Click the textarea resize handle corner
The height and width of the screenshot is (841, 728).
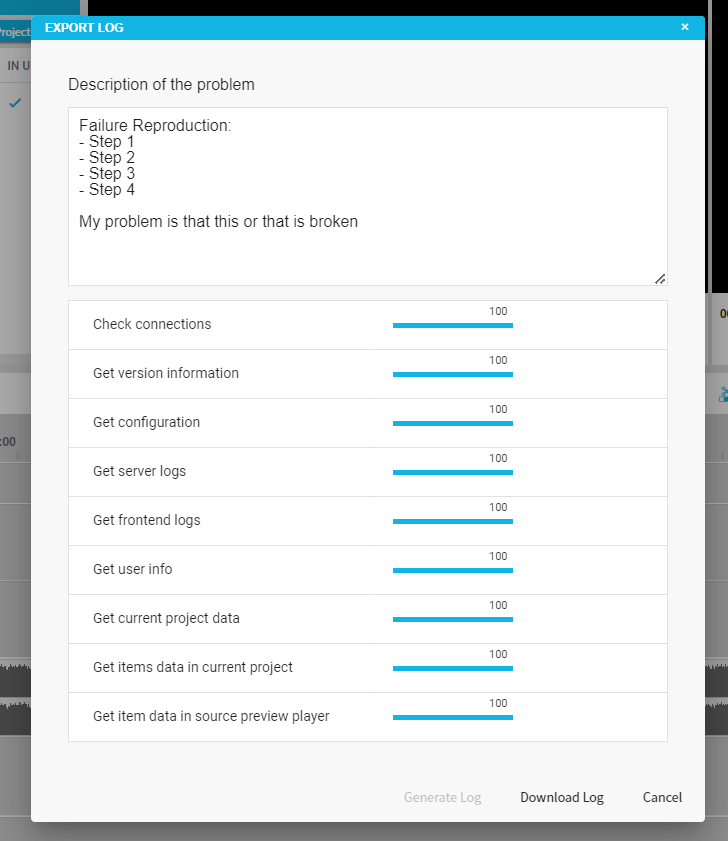pyautogui.click(x=660, y=279)
